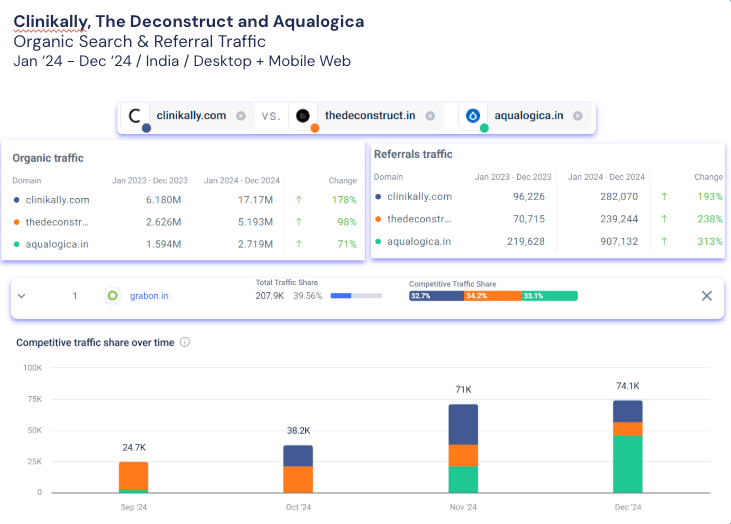Click the 74.1K label above Dec bar
This screenshot has width=731, height=524.
tap(628, 386)
